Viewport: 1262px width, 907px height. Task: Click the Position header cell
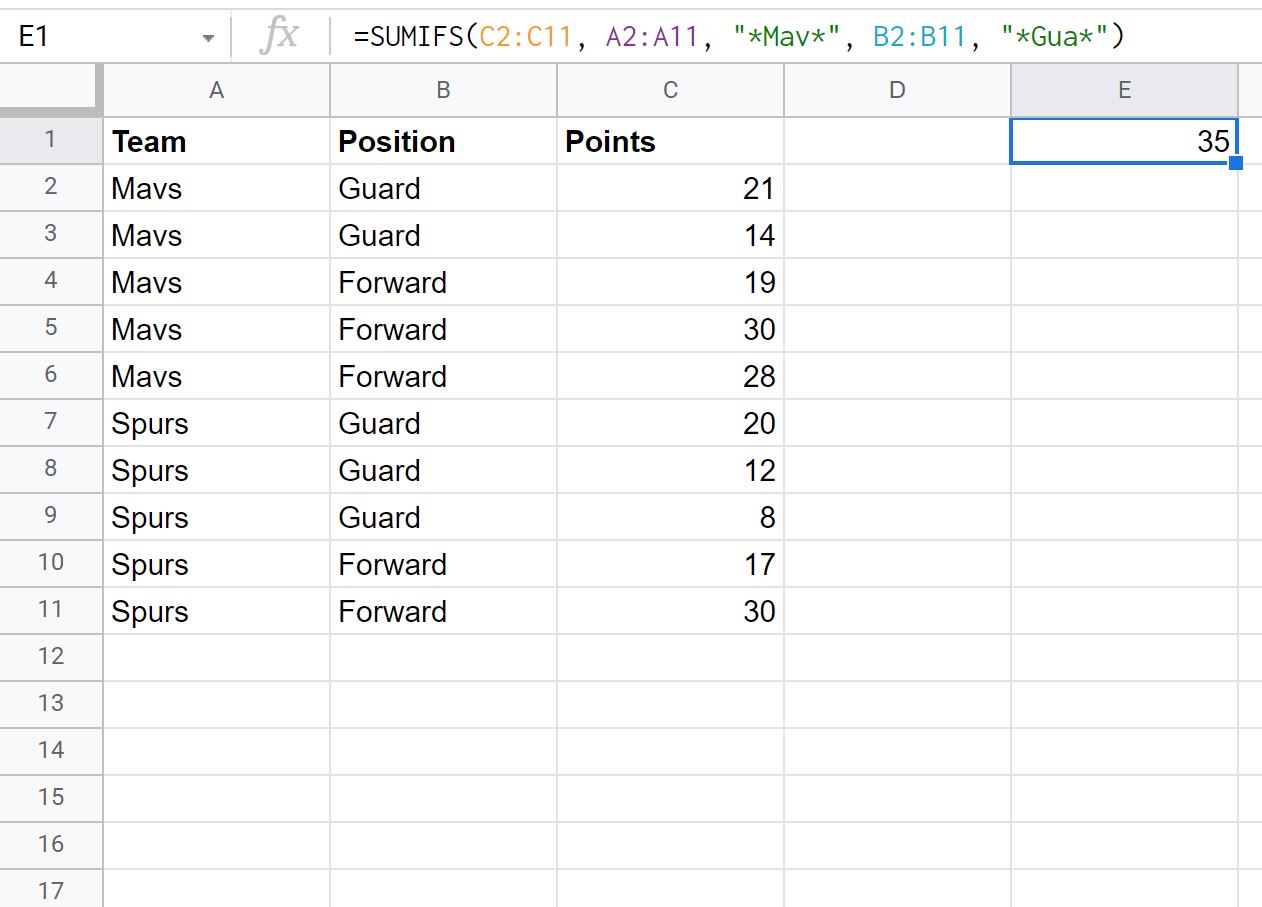pyautogui.click(x=443, y=141)
